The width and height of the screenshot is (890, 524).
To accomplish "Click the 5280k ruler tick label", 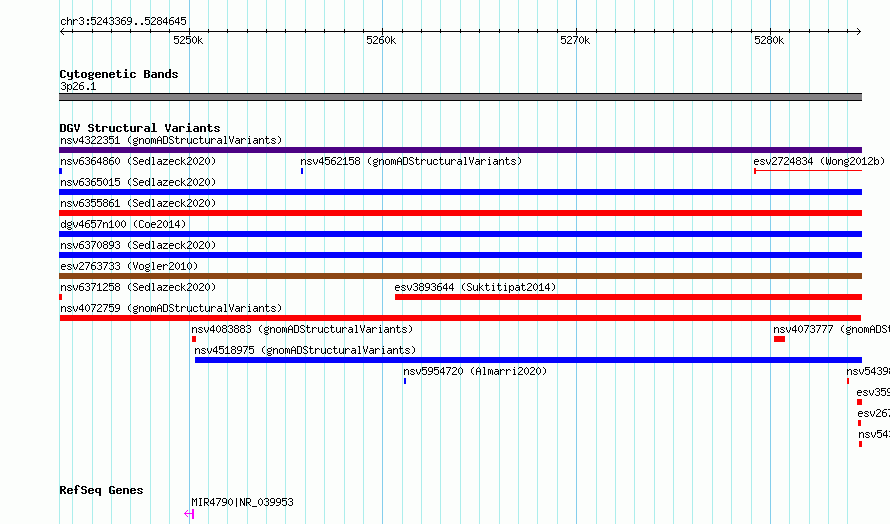I will pos(769,40).
